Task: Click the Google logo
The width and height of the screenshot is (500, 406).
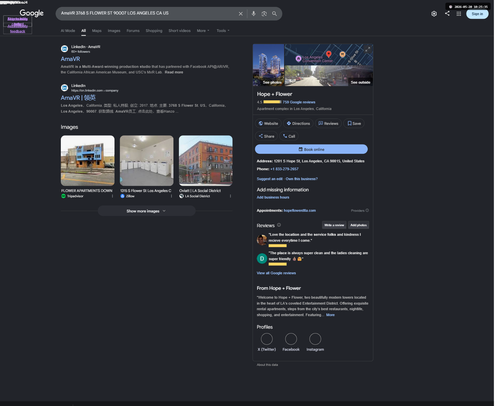Action: pyautogui.click(x=31, y=13)
